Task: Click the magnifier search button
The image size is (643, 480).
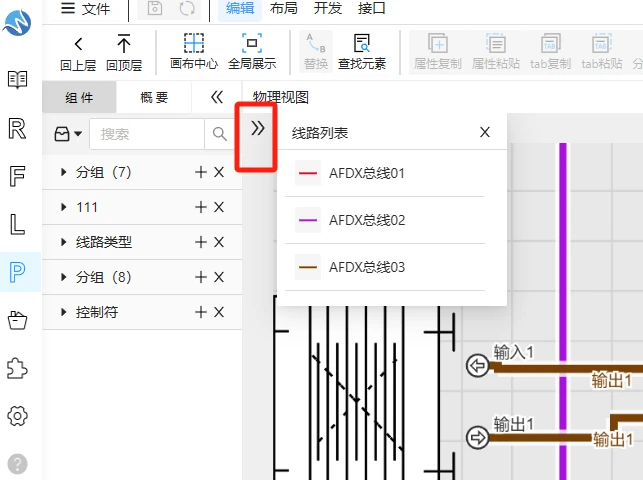Action: [x=219, y=134]
